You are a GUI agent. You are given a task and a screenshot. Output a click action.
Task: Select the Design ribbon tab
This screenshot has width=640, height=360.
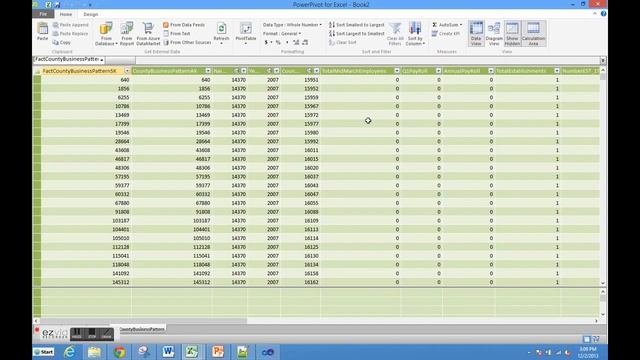click(x=91, y=14)
